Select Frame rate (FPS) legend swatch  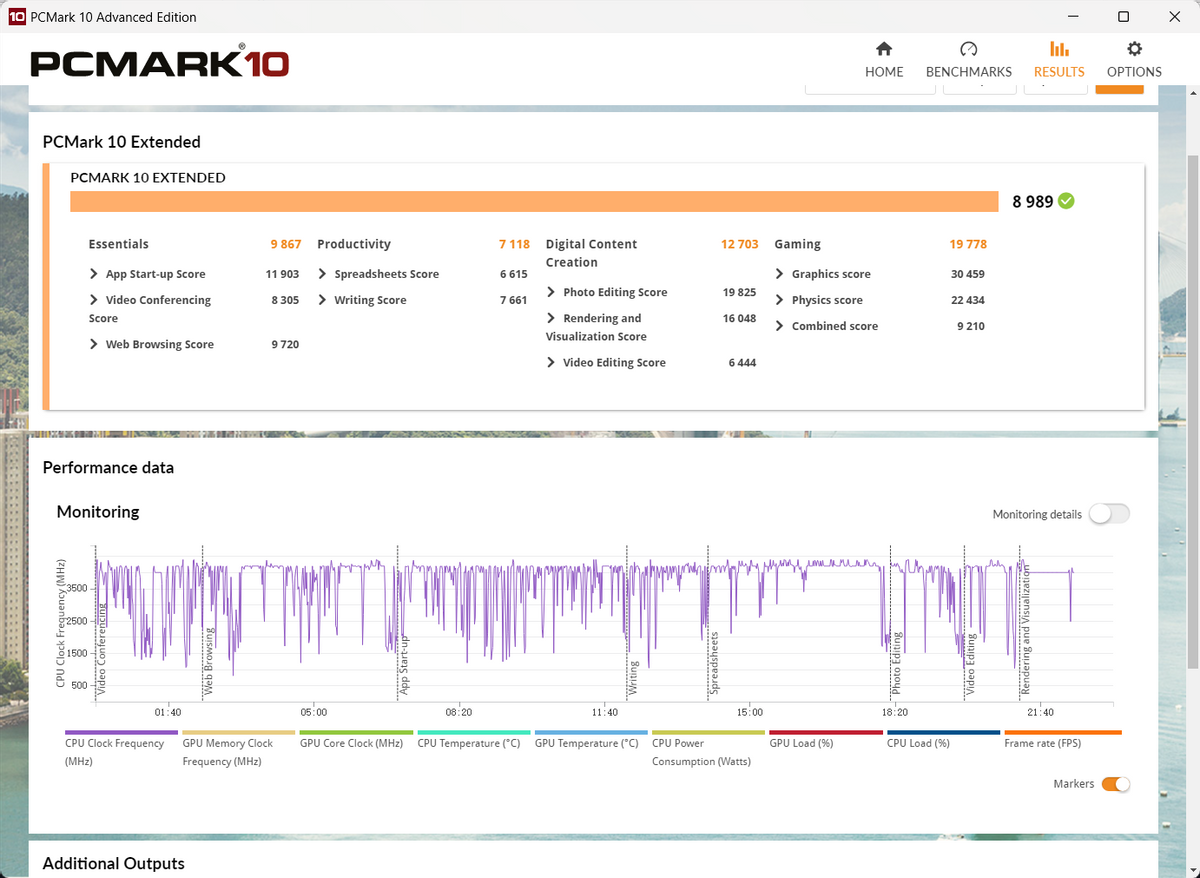[1061, 733]
